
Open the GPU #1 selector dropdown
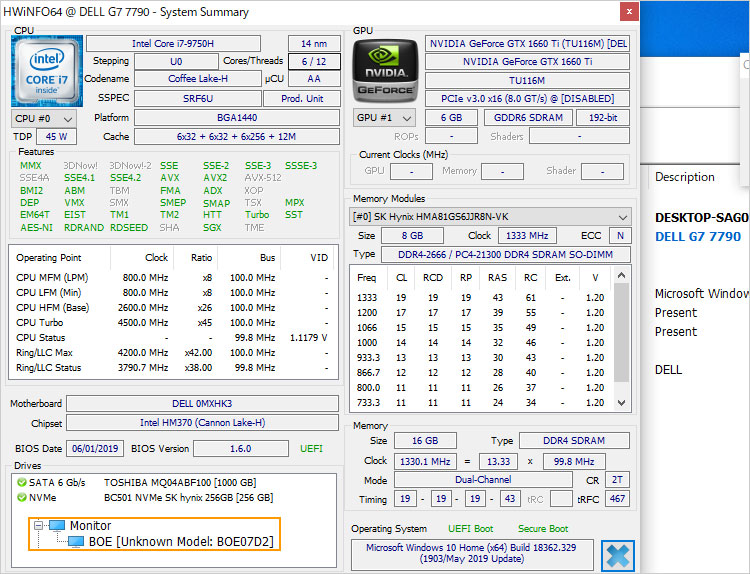pos(385,118)
